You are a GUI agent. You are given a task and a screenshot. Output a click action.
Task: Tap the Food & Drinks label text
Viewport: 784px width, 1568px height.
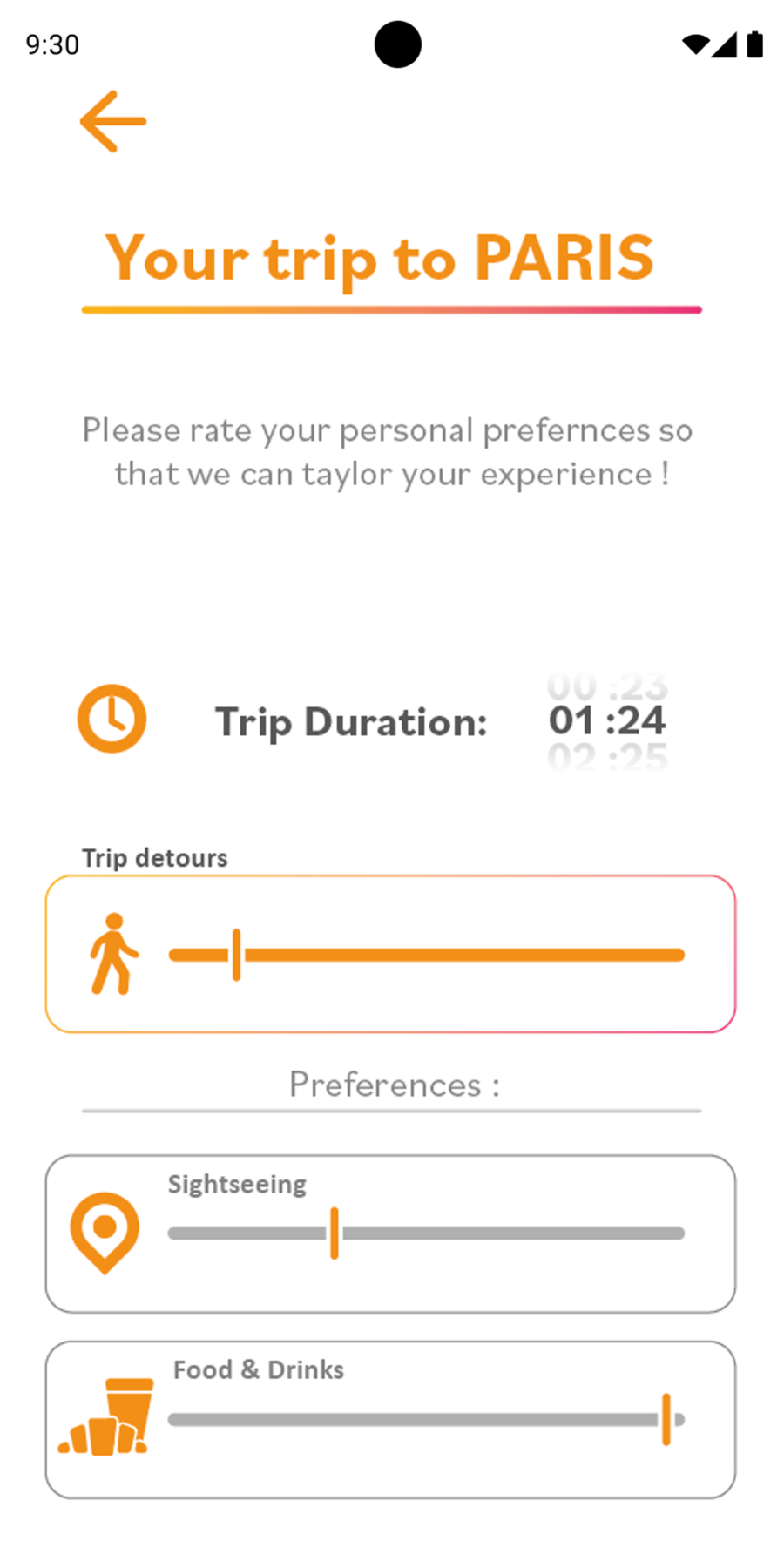(x=259, y=1370)
